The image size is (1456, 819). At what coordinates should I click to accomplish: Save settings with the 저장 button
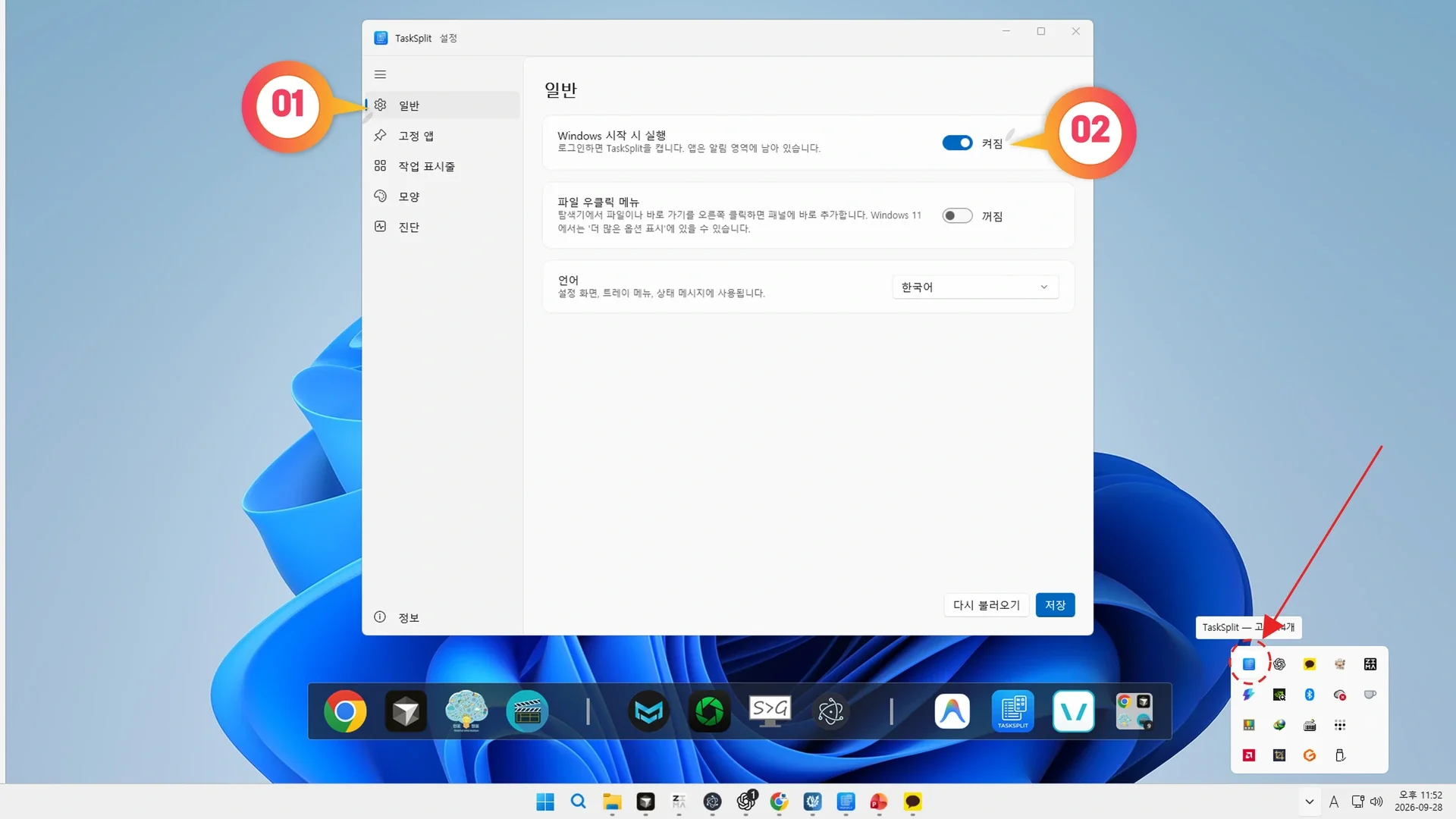click(x=1055, y=605)
